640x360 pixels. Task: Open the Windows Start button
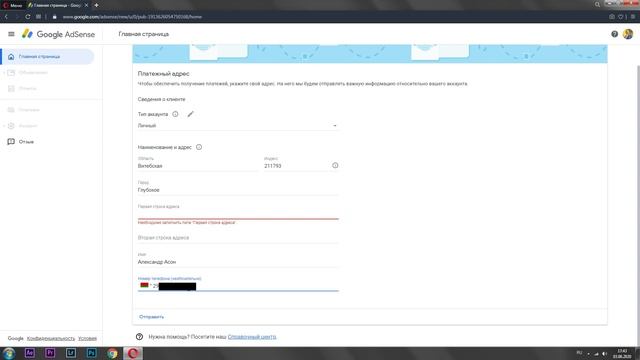(x=9, y=353)
